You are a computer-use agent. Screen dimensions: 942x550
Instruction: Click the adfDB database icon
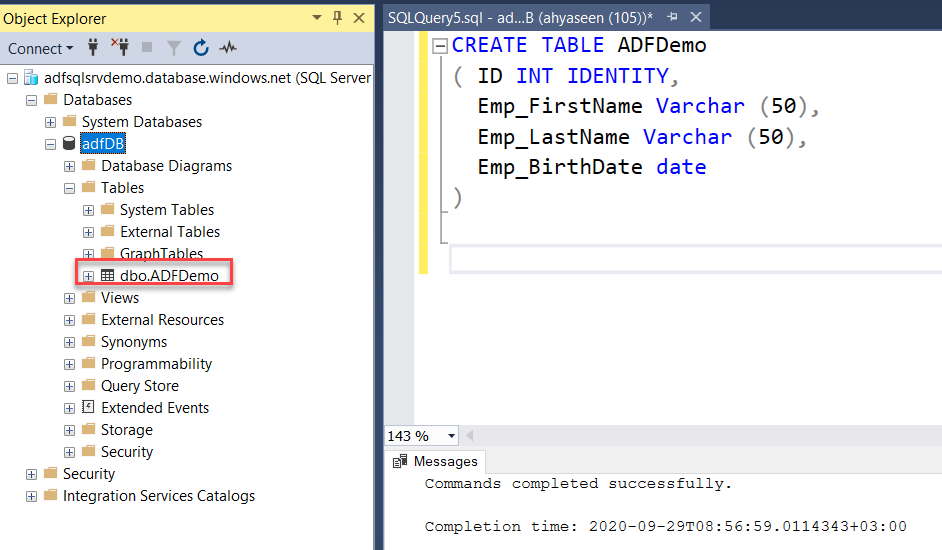[70, 144]
